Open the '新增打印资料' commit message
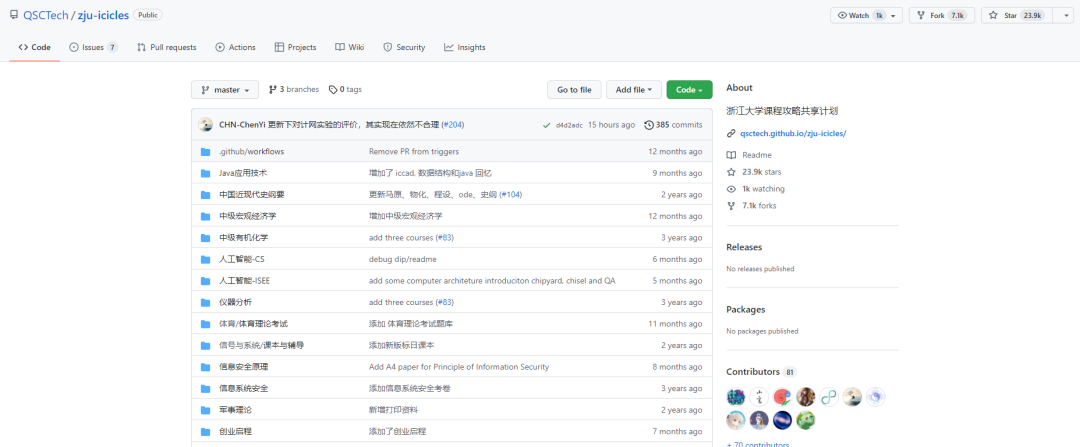Screen dimensions: 1080x447 [x=393, y=410]
